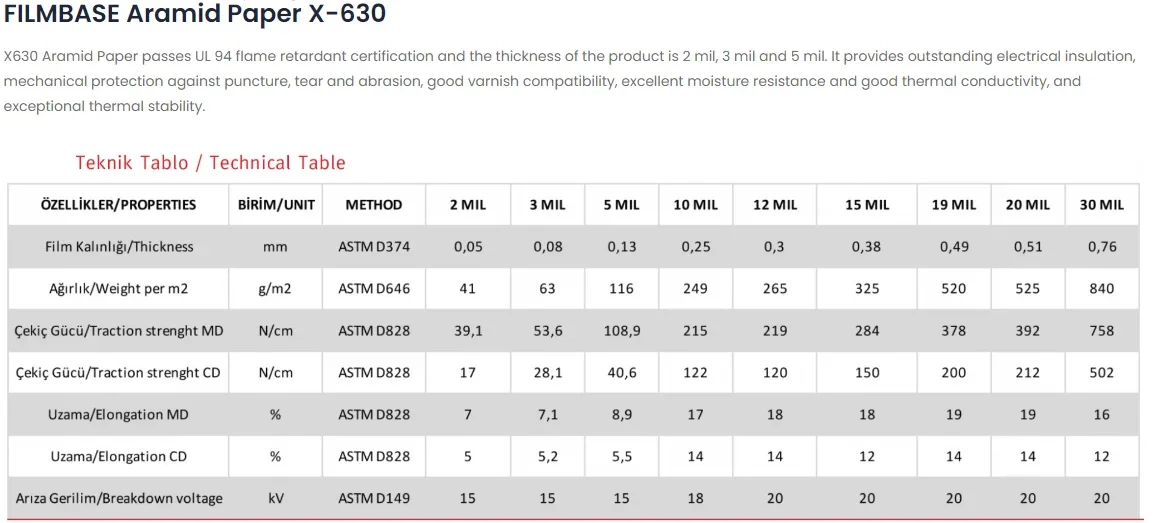Click the Teknik Tablo / Technical Table title
Screen dimensions: 1159x523
(x=211, y=163)
